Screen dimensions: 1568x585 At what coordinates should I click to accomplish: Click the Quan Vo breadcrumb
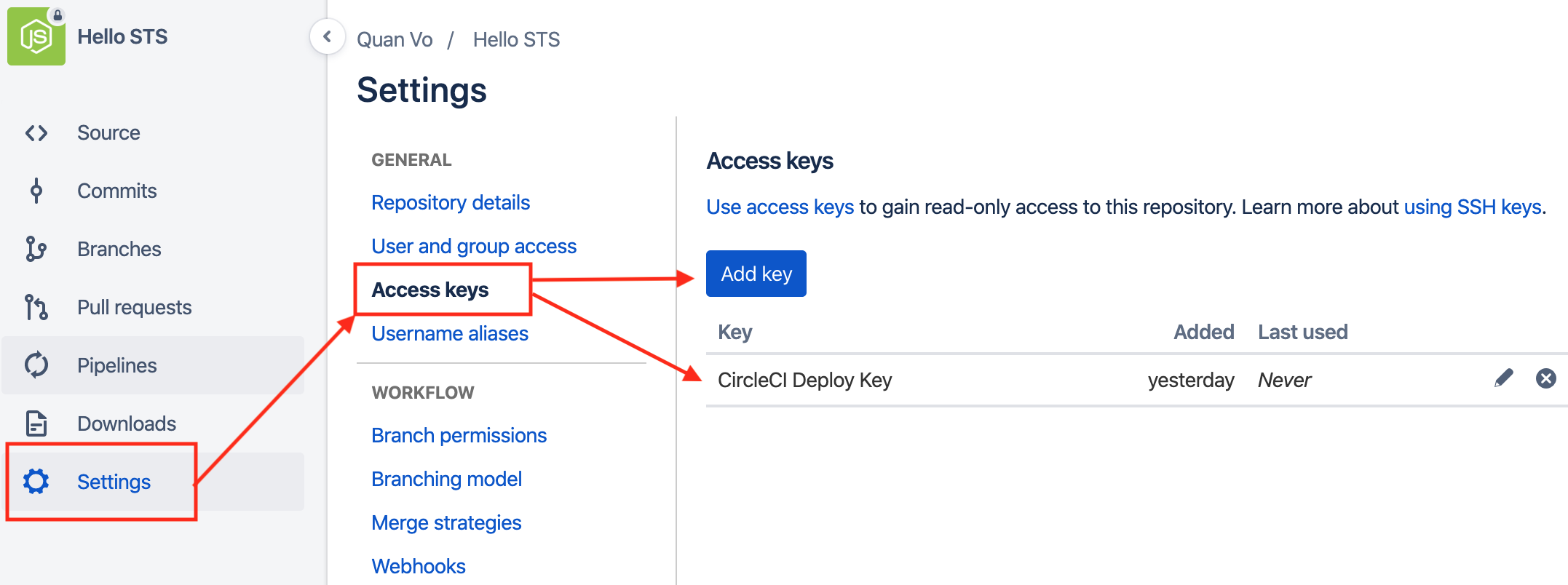(394, 39)
